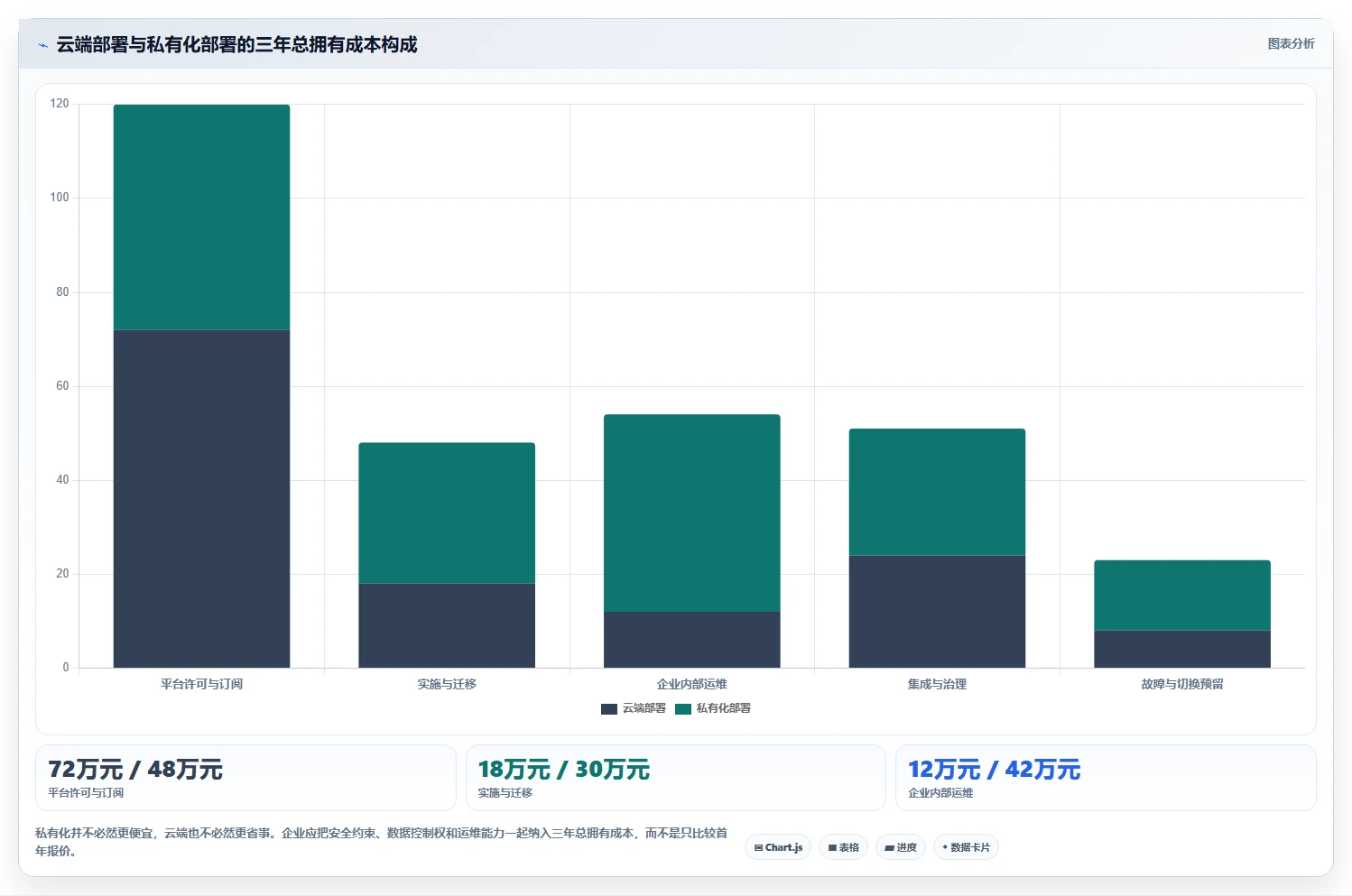This screenshot has width=1352, height=896.
Task: Click the 云端部署 bar segment for 平台许可与订阅
Action: click(201, 499)
